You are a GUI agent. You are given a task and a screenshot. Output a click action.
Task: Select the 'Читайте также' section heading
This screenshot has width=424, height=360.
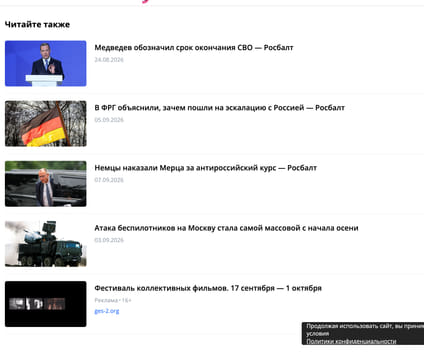click(37, 25)
